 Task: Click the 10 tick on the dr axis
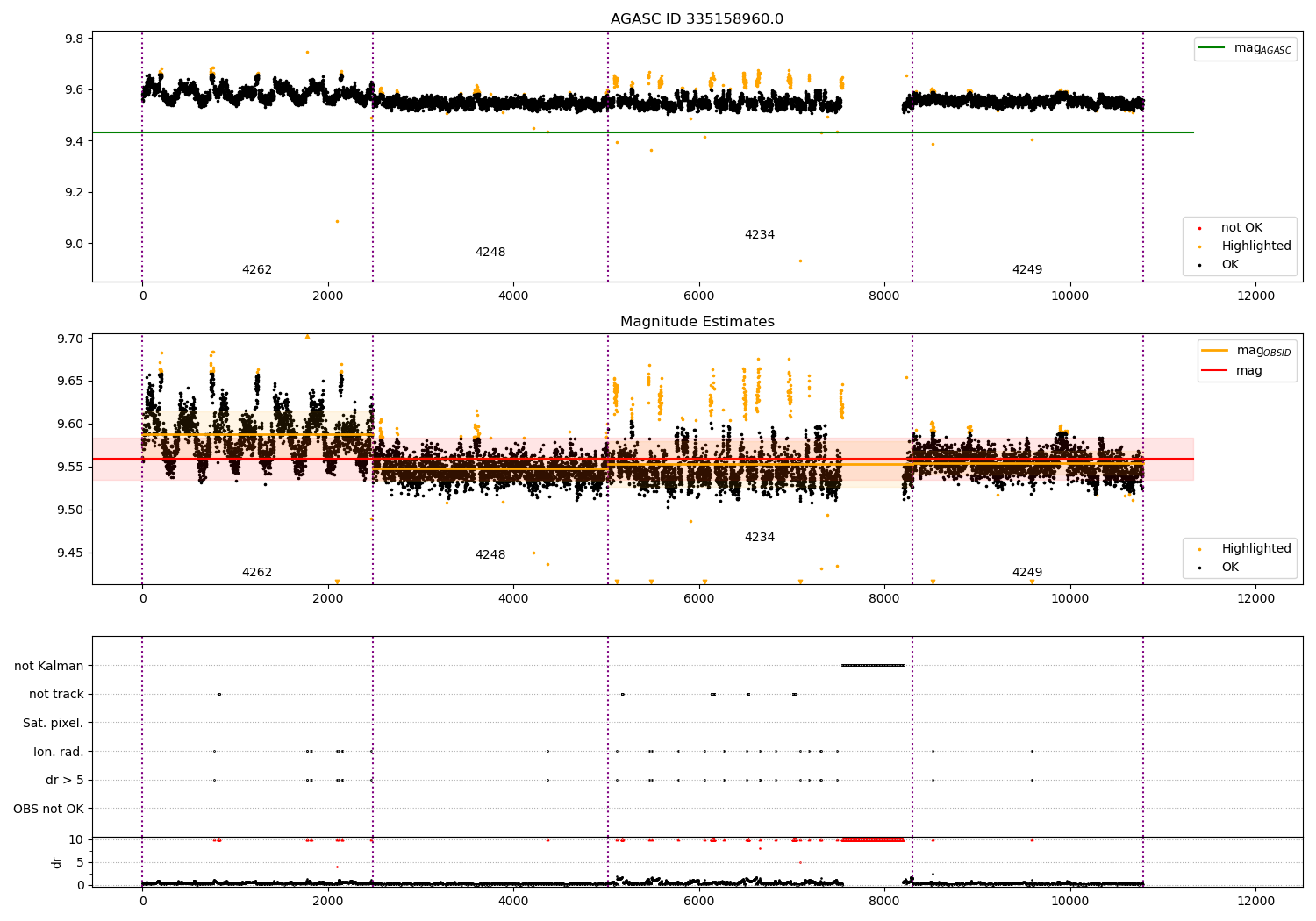[76, 840]
